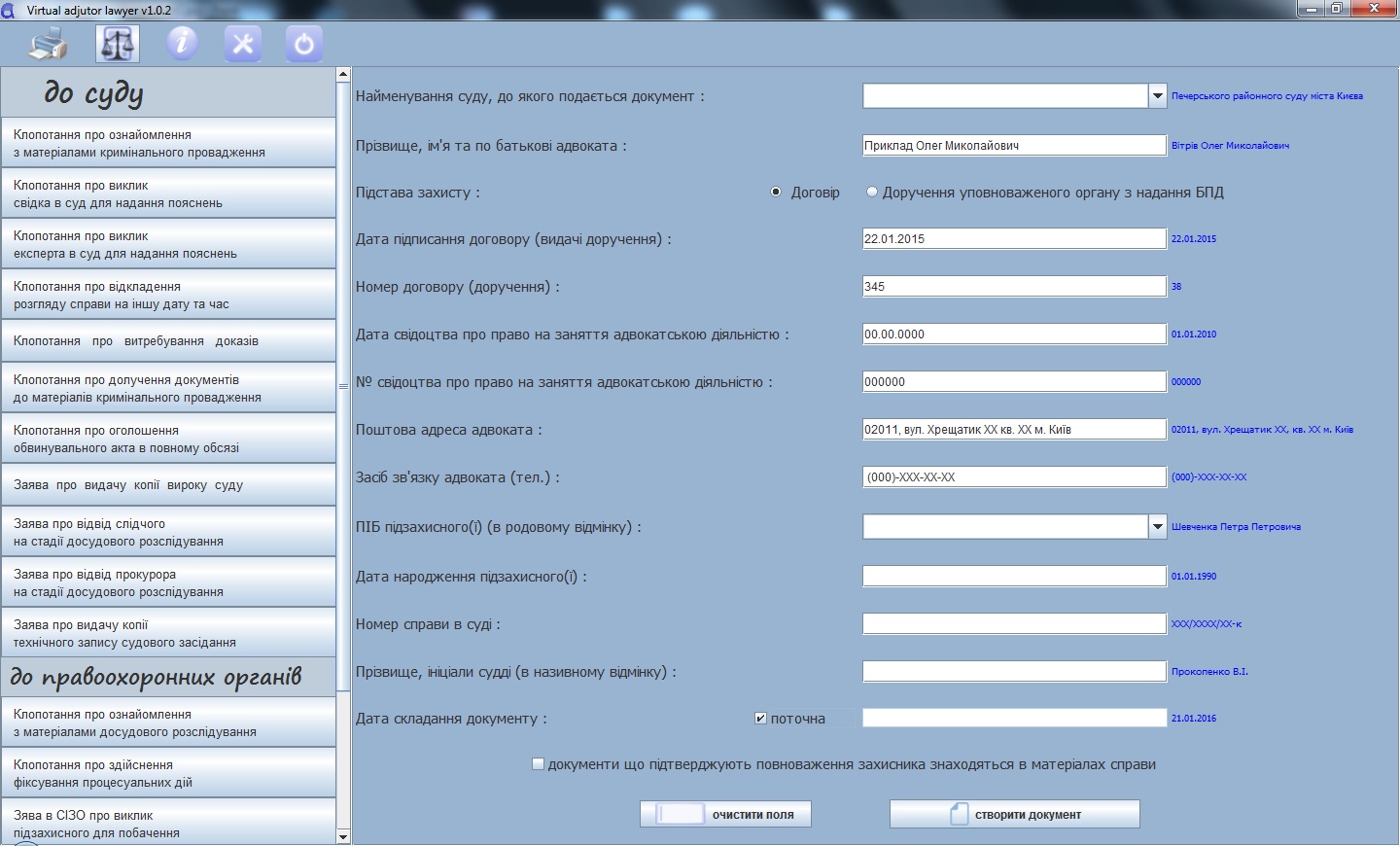1400x846 pixels.
Task: Open the information icon
Action: point(182,44)
